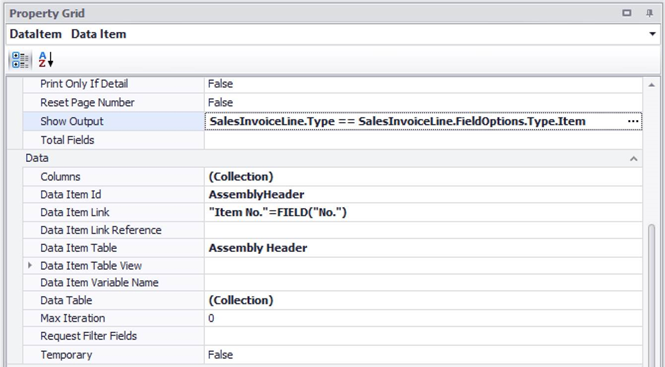Image resolution: width=665 pixels, height=367 pixels.
Task: Click the vertical scrollbar thumb
Action: click(x=651, y=293)
